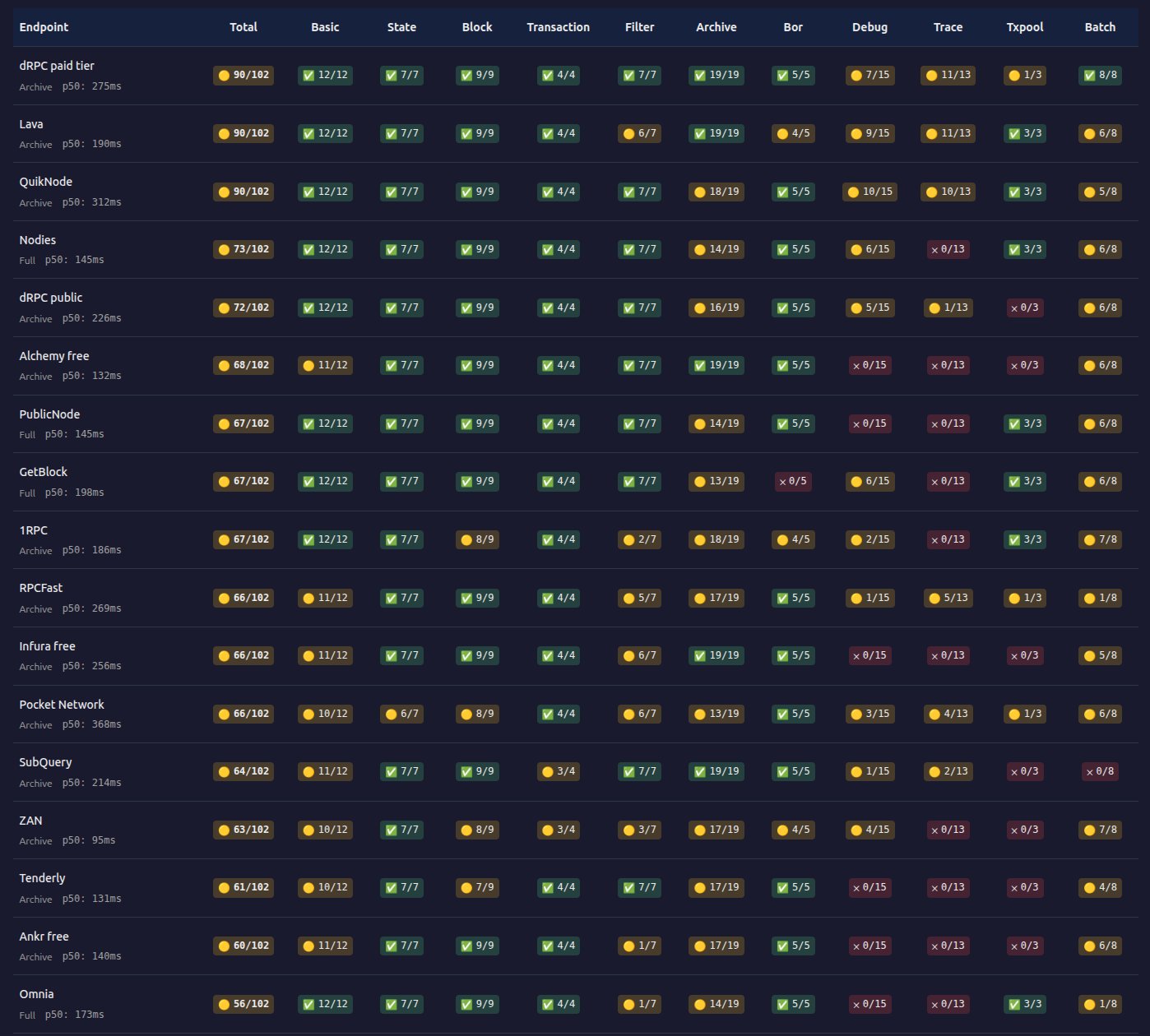Image resolution: width=1150 pixels, height=1036 pixels.
Task: Click the Archive column header
Action: (x=716, y=27)
